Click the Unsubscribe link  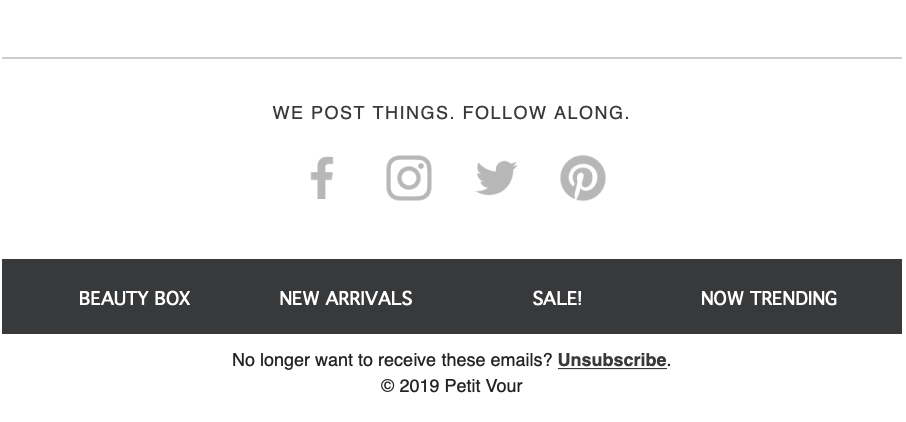(612, 360)
